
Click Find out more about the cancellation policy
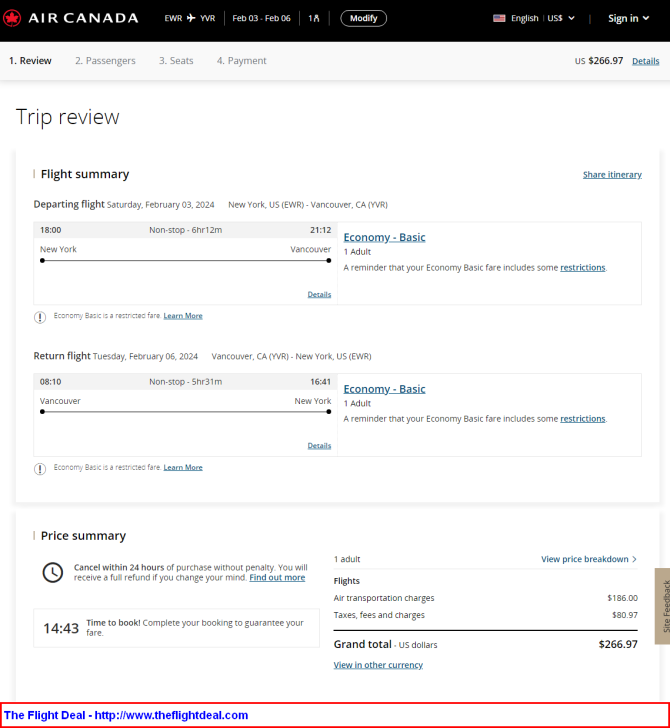[277, 578]
